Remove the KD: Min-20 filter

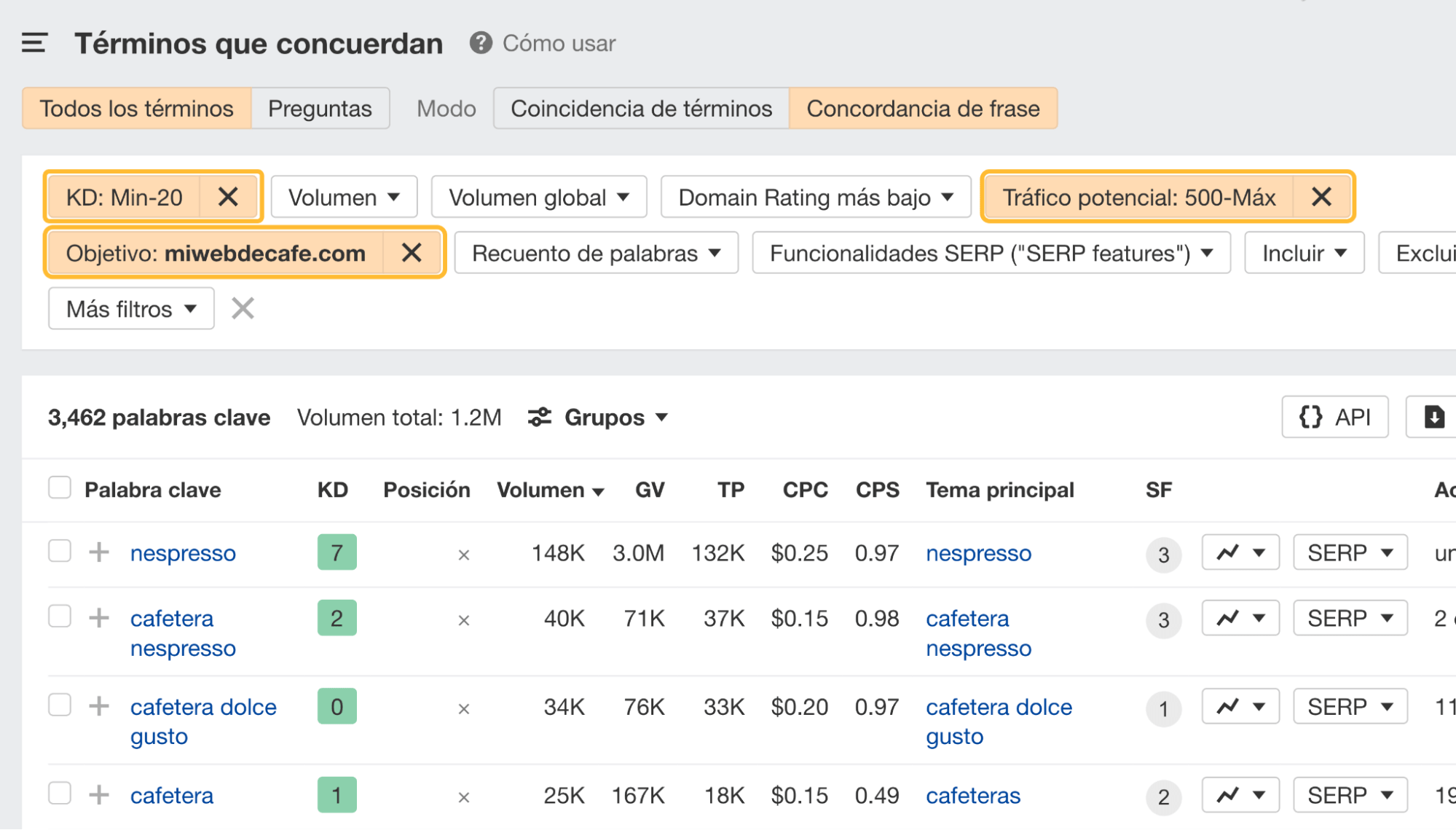(229, 196)
